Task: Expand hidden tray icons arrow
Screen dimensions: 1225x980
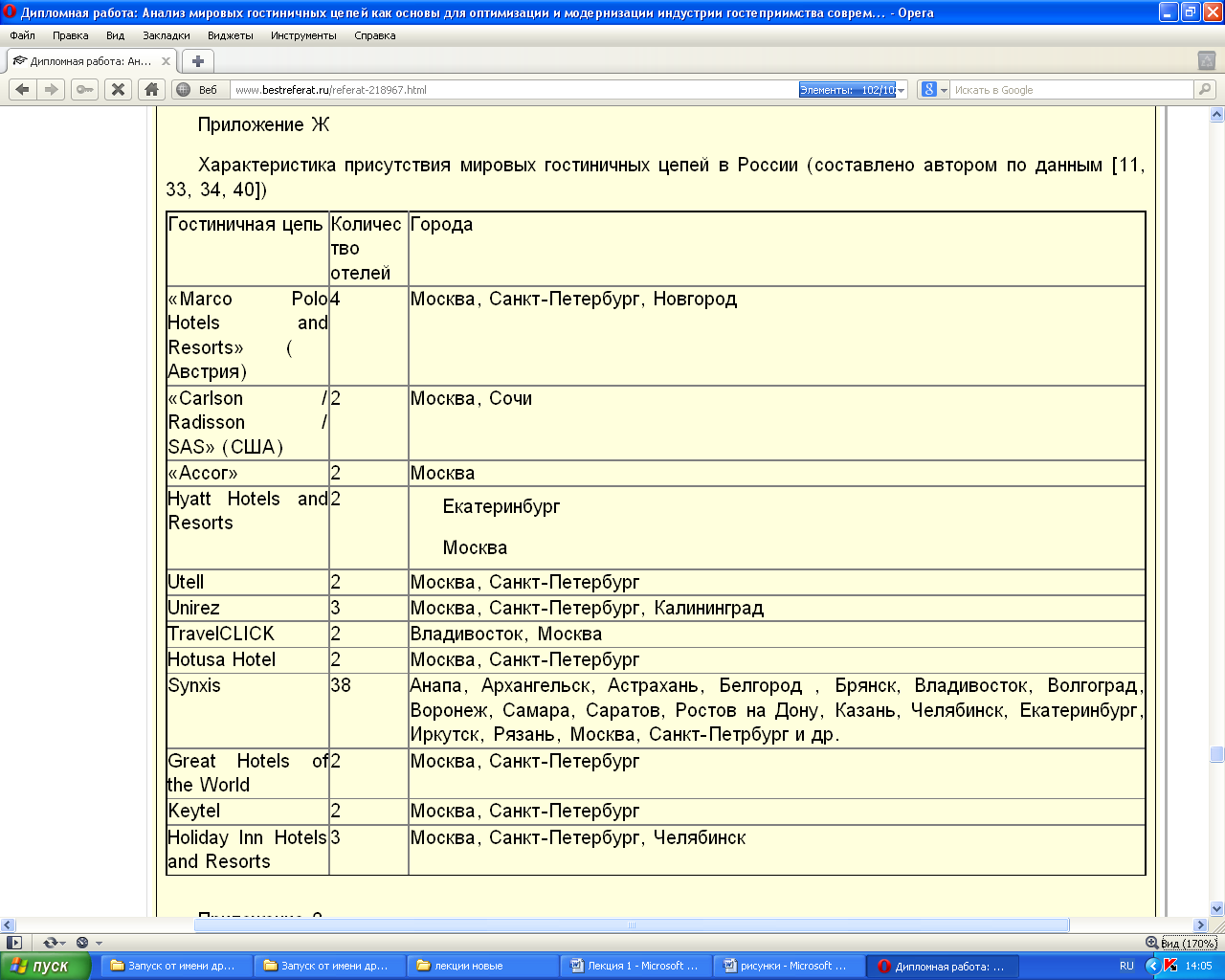Action: tap(1152, 966)
